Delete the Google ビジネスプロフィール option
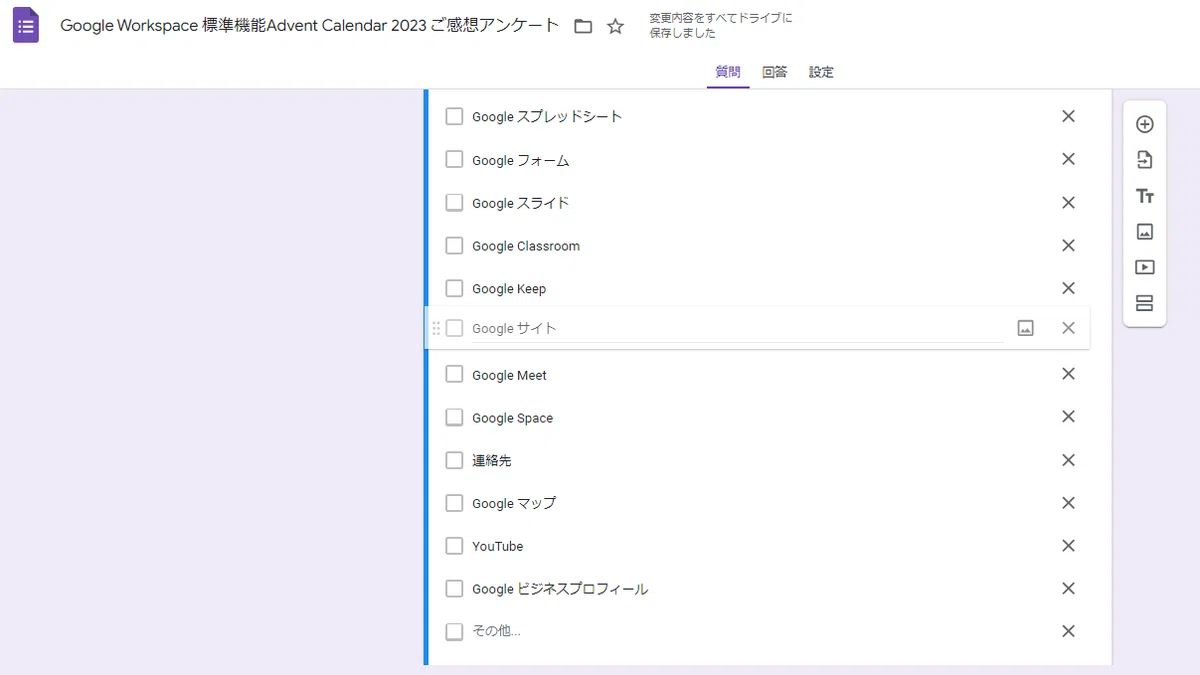 [1068, 588]
